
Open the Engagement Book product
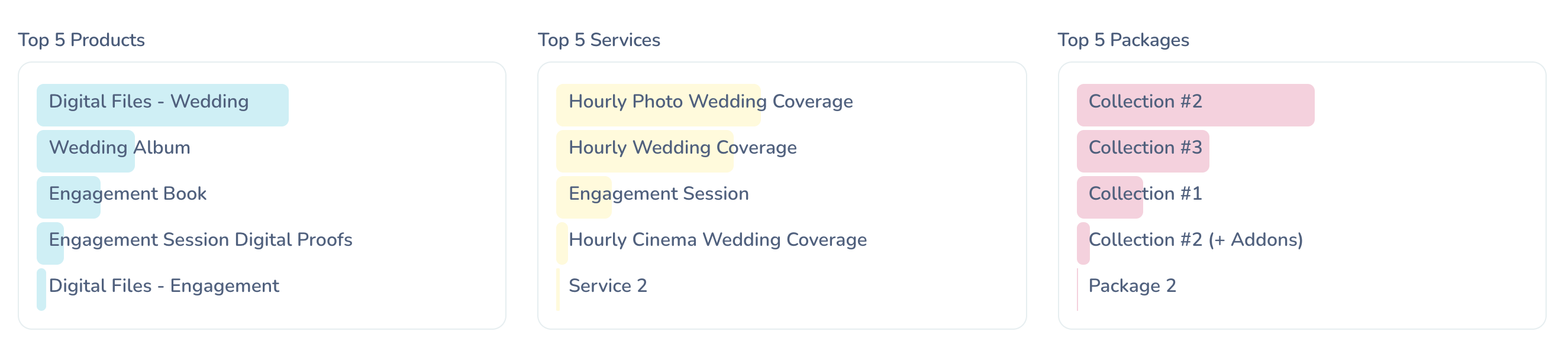[127, 194]
